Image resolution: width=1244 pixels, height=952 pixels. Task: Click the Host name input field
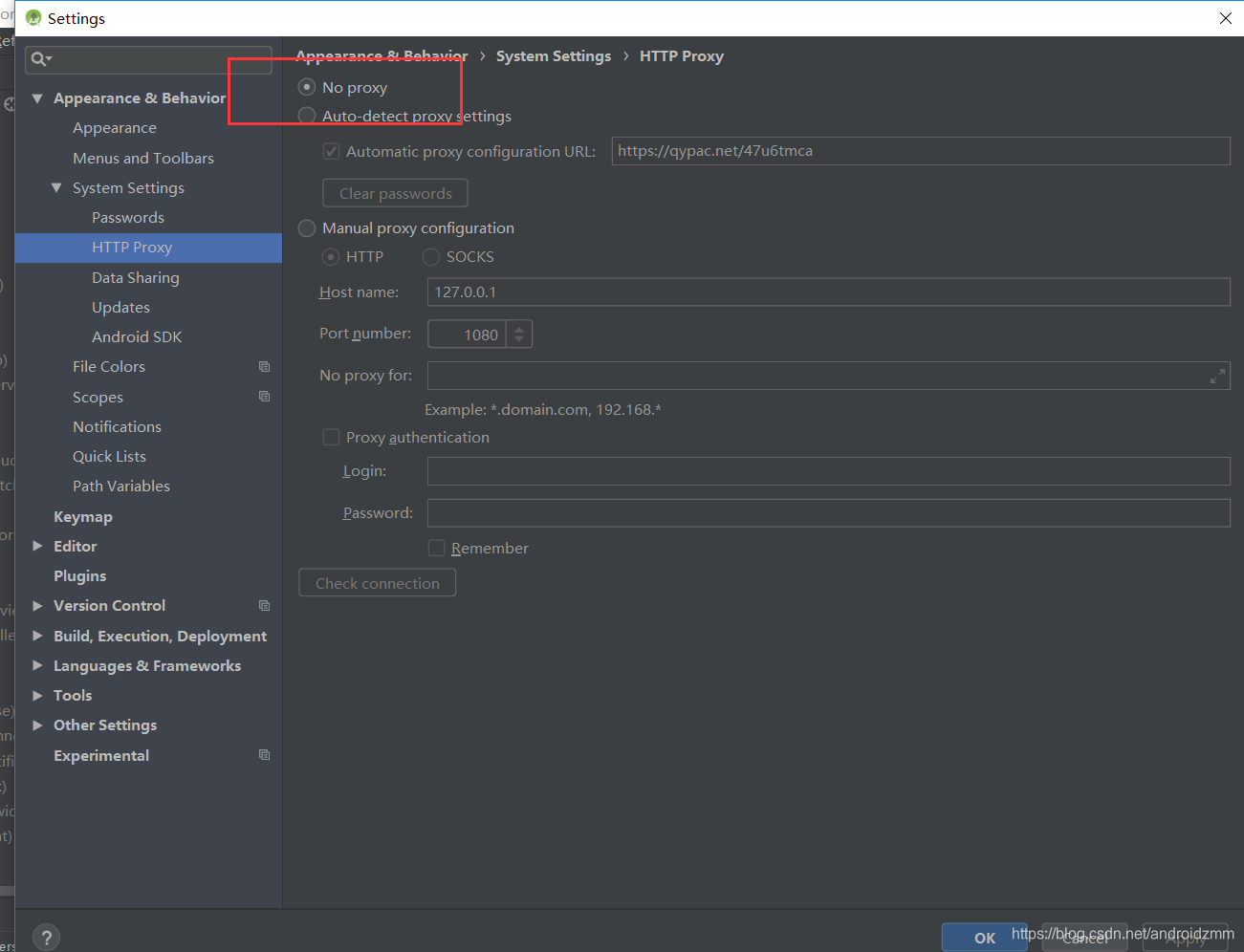(x=829, y=292)
